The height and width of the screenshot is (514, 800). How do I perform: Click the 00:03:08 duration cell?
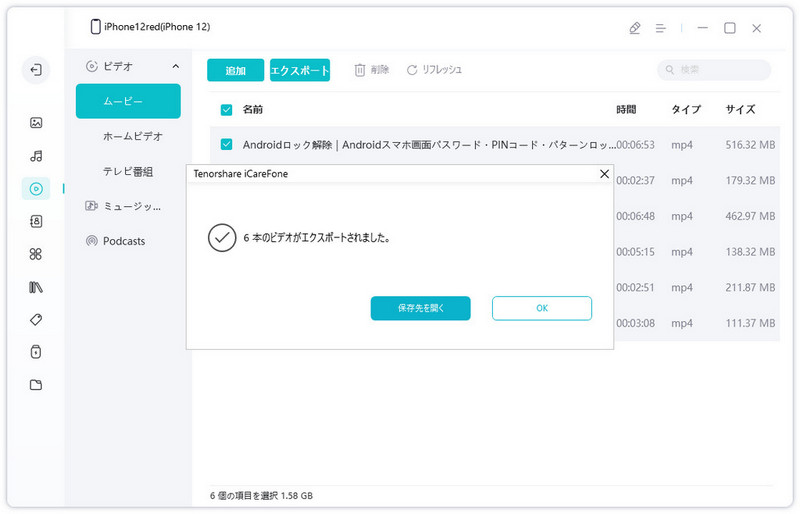(x=635, y=324)
